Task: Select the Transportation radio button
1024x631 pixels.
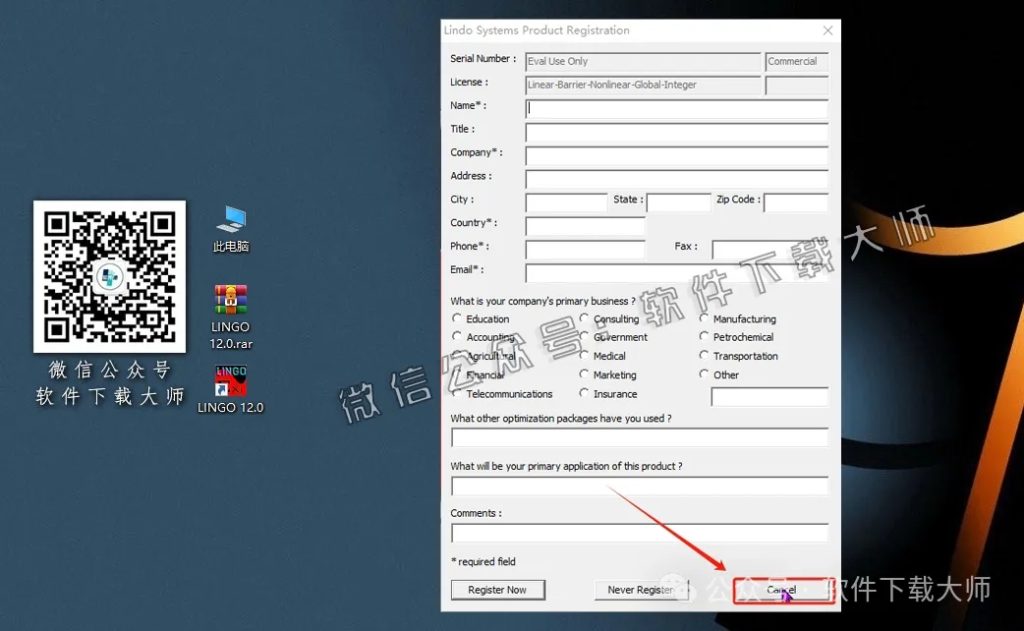Action: (705, 356)
